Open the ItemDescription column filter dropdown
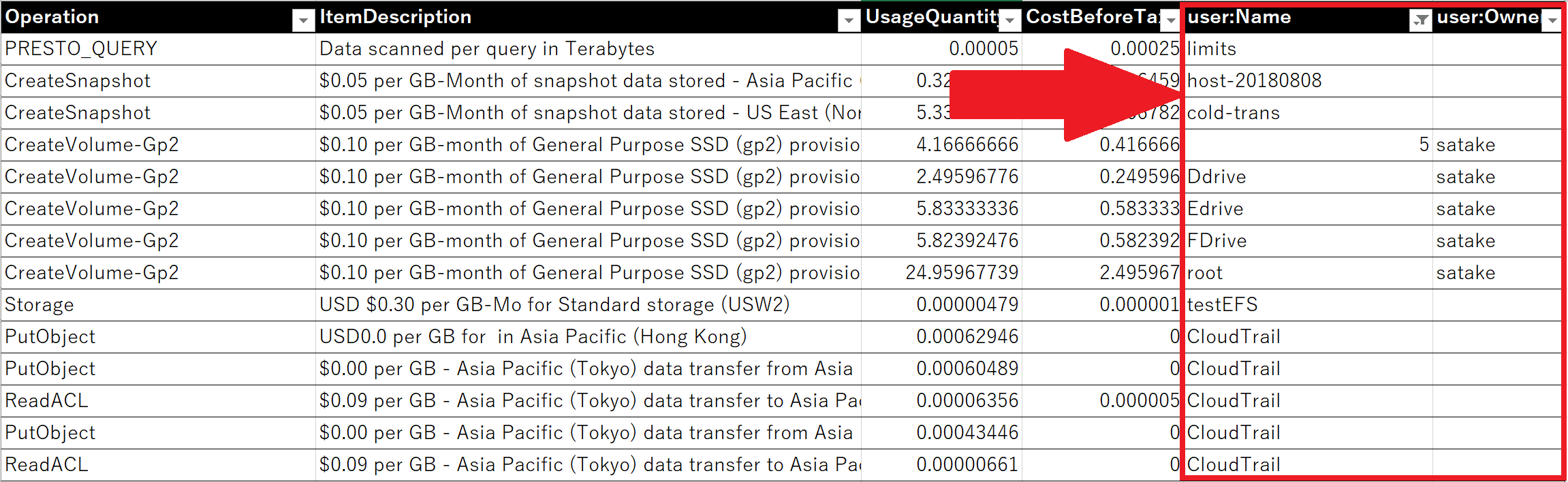Screen dimensions: 1568x482 [849, 21]
